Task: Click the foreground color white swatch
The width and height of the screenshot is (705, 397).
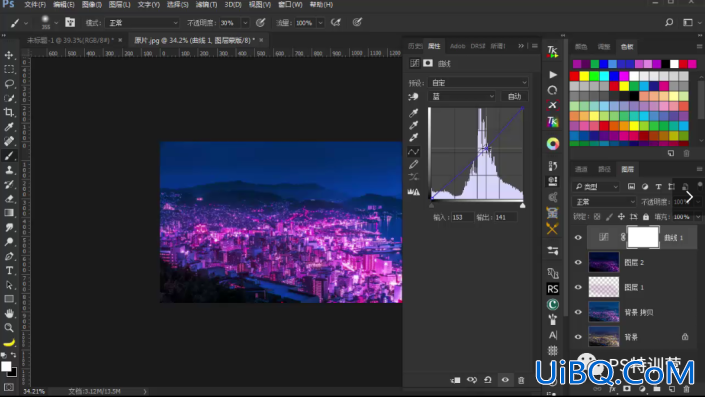Action: tap(6, 366)
